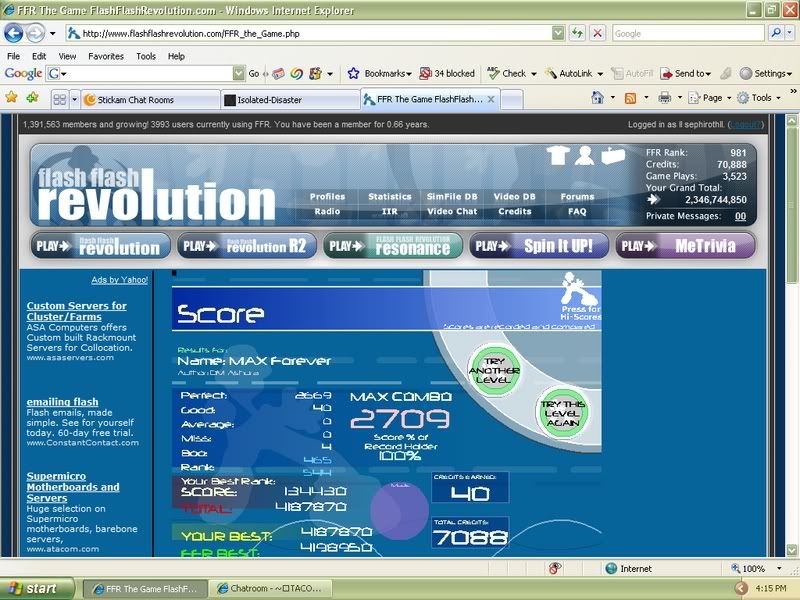The image size is (800, 600).
Task: Click the Home icon in command bar
Action: [597, 98]
